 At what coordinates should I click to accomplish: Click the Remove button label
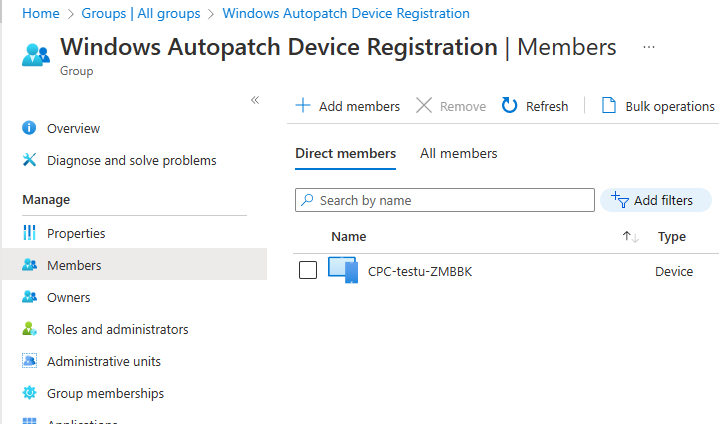coord(463,106)
